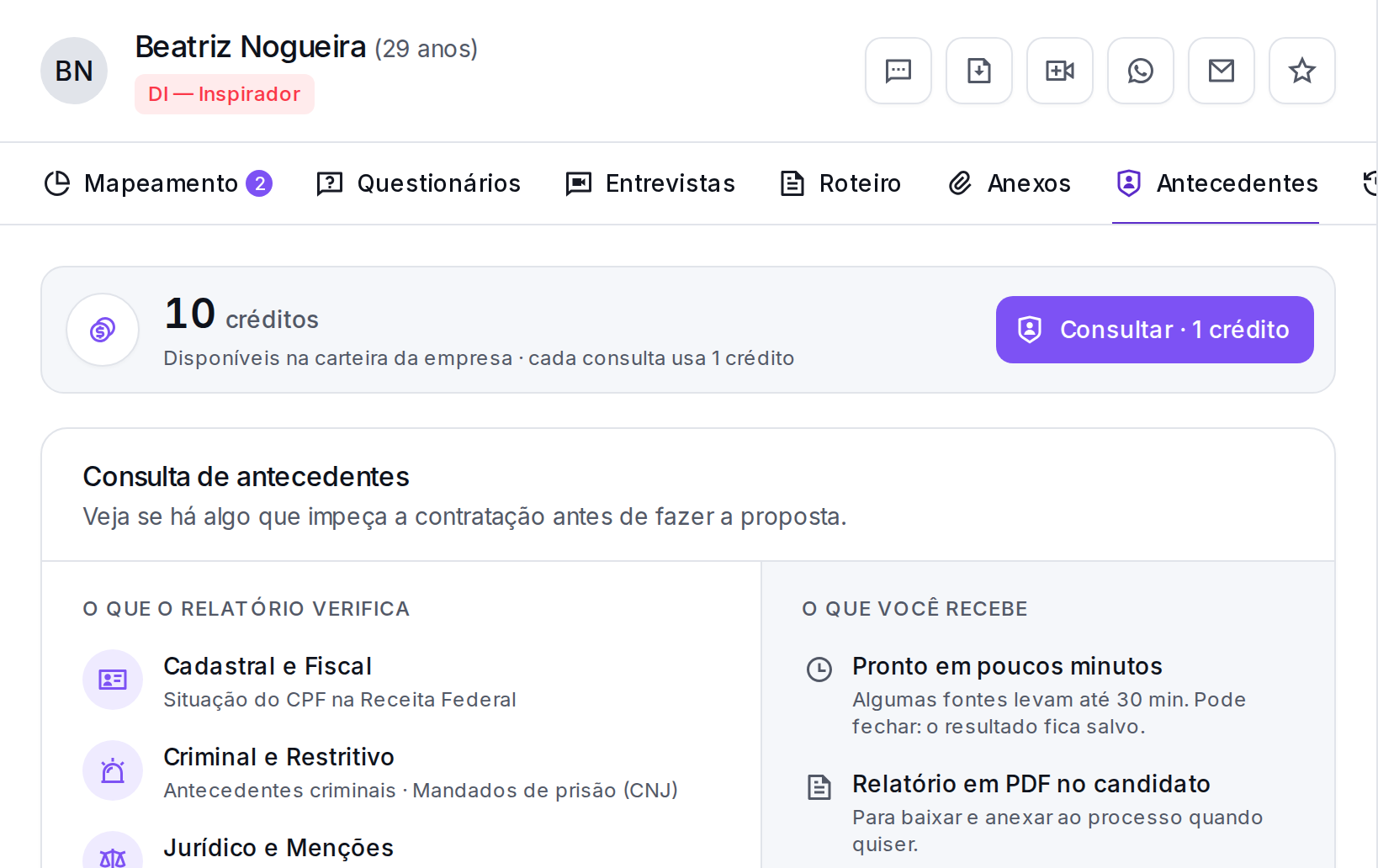Click 'Pronto em poucos minutos' title
The height and width of the screenshot is (868, 1378).
pos(1007,666)
